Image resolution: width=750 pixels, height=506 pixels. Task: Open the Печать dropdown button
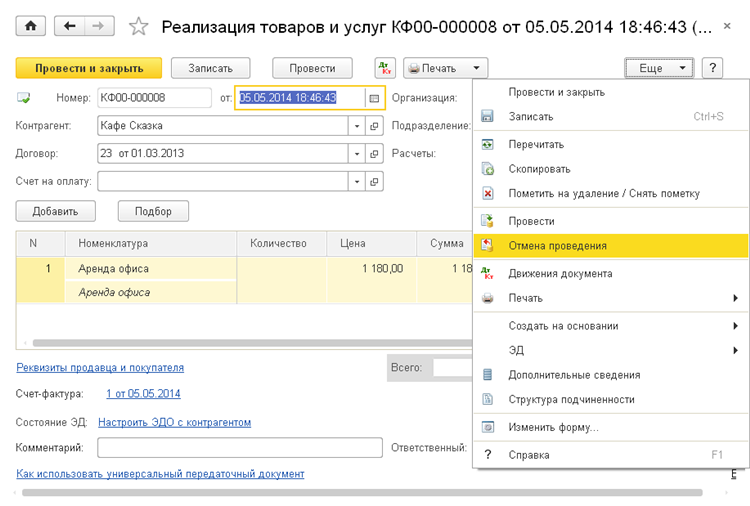pos(445,68)
